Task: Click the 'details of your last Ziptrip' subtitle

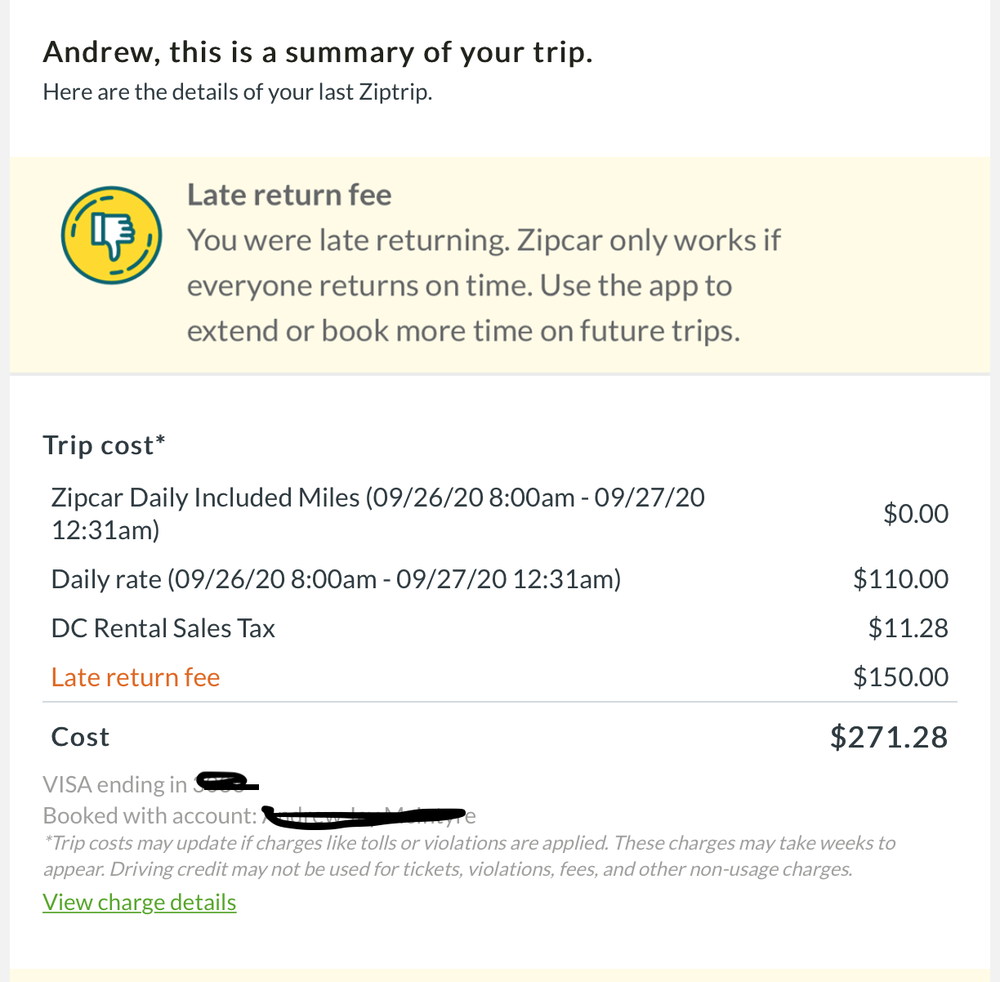Action: coord(238,93)
